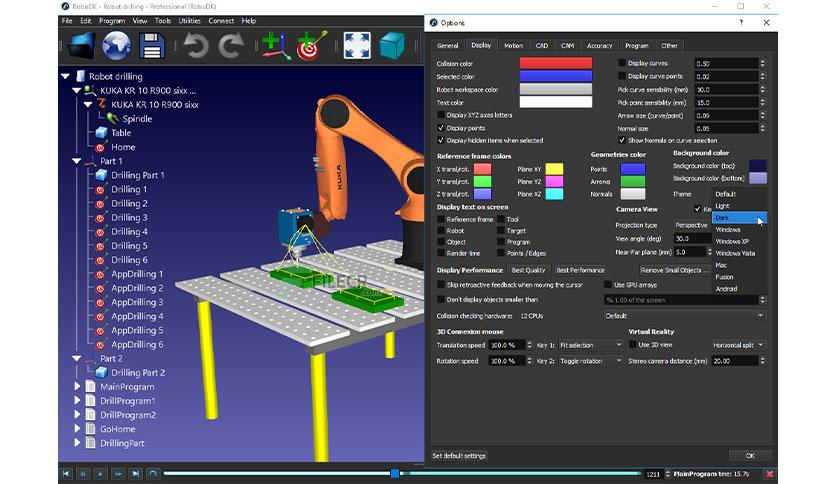Jump to simulation start button
This screenshot has width=836, height=484.
point(66,473)
